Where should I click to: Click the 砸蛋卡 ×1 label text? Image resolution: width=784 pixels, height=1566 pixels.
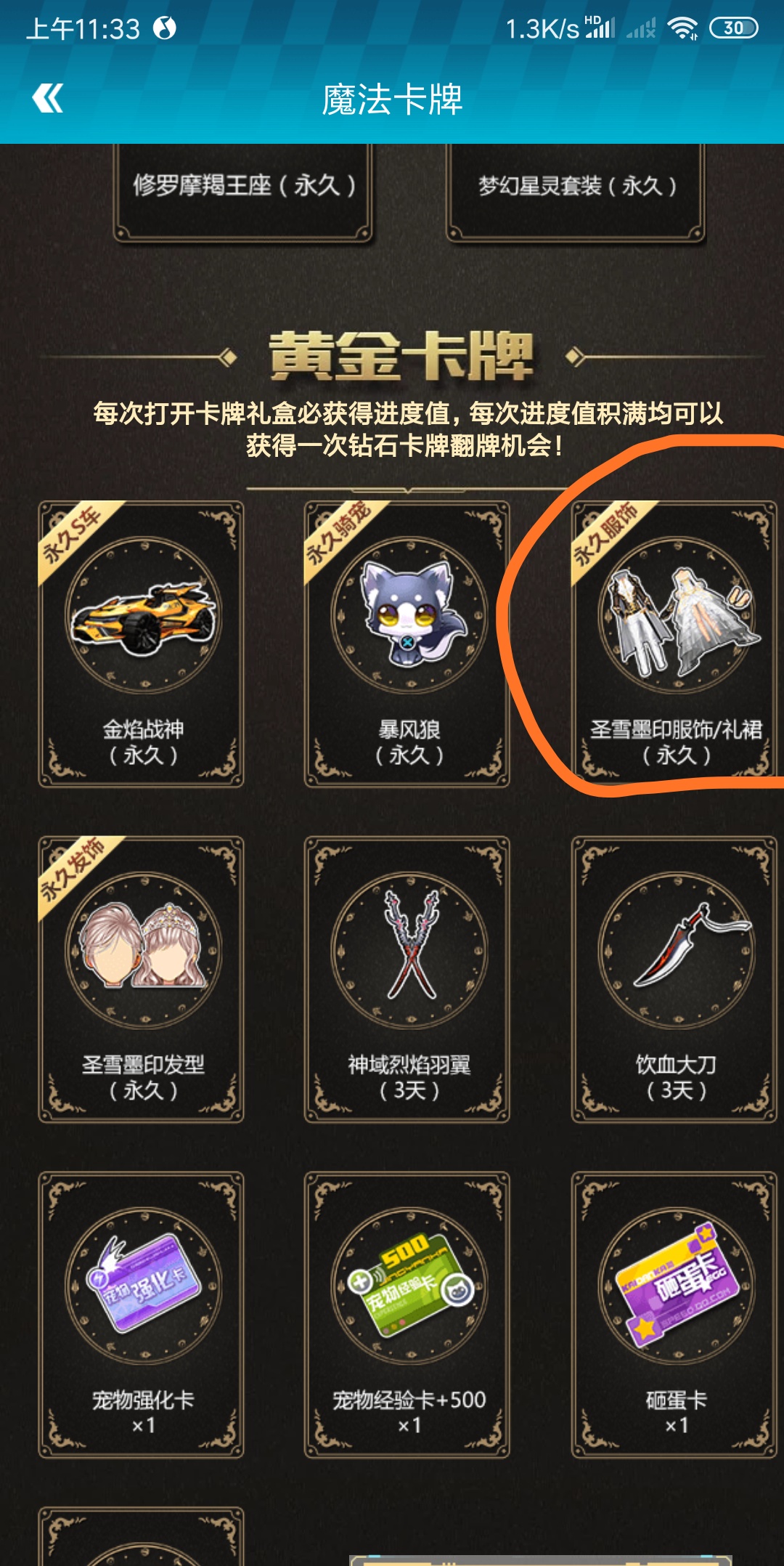point(676,1412)
